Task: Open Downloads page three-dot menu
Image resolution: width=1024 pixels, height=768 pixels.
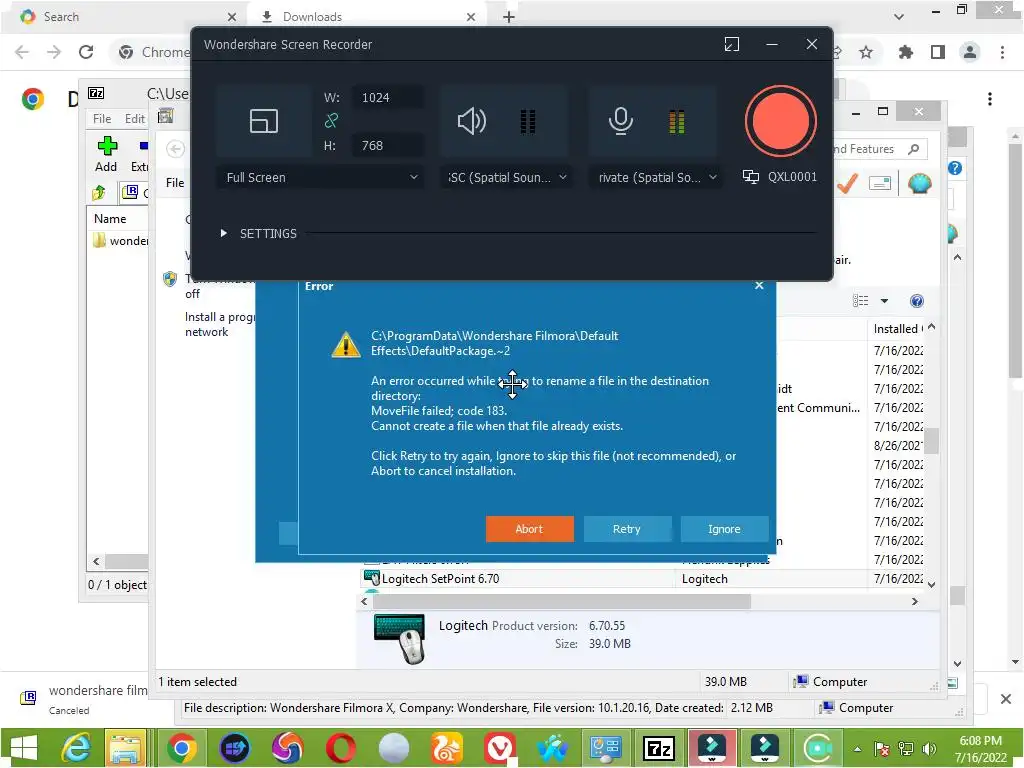Action: 990,99
